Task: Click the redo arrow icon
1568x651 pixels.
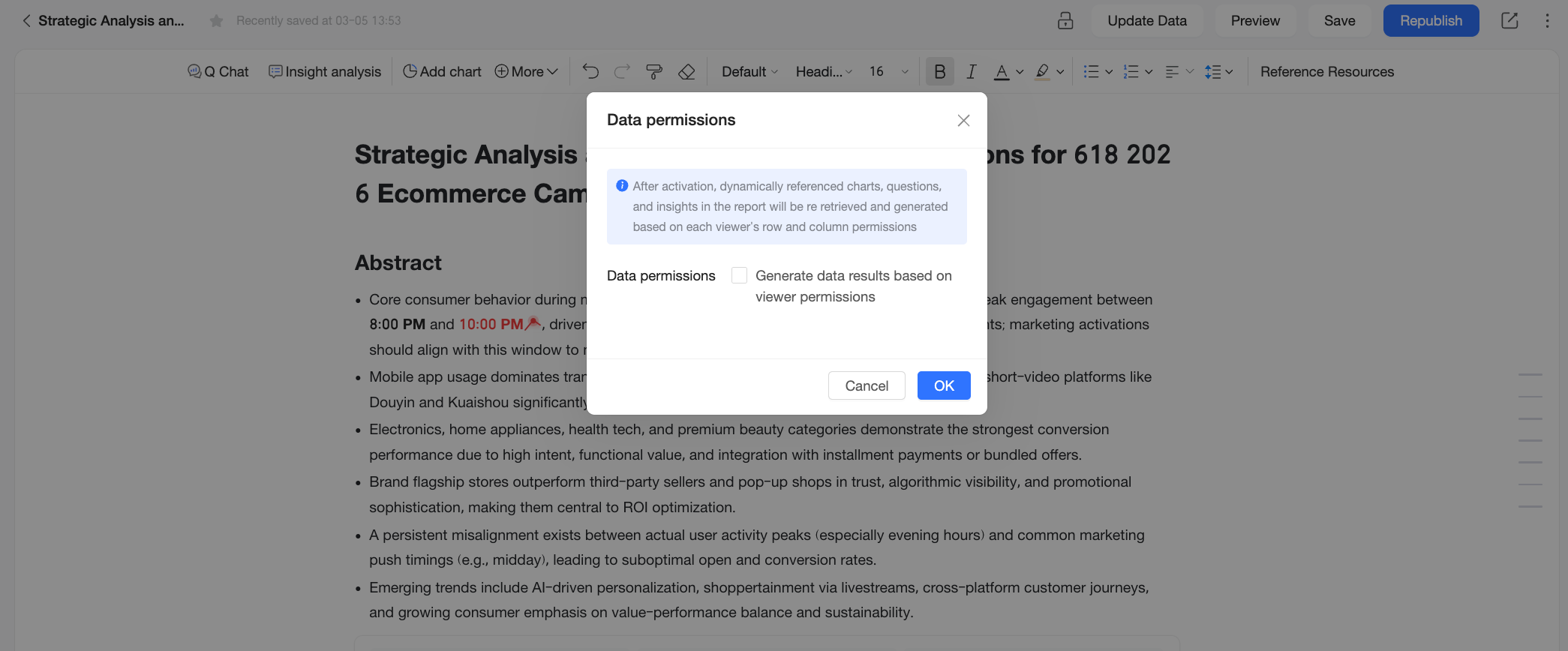Action: click(622, 71)
